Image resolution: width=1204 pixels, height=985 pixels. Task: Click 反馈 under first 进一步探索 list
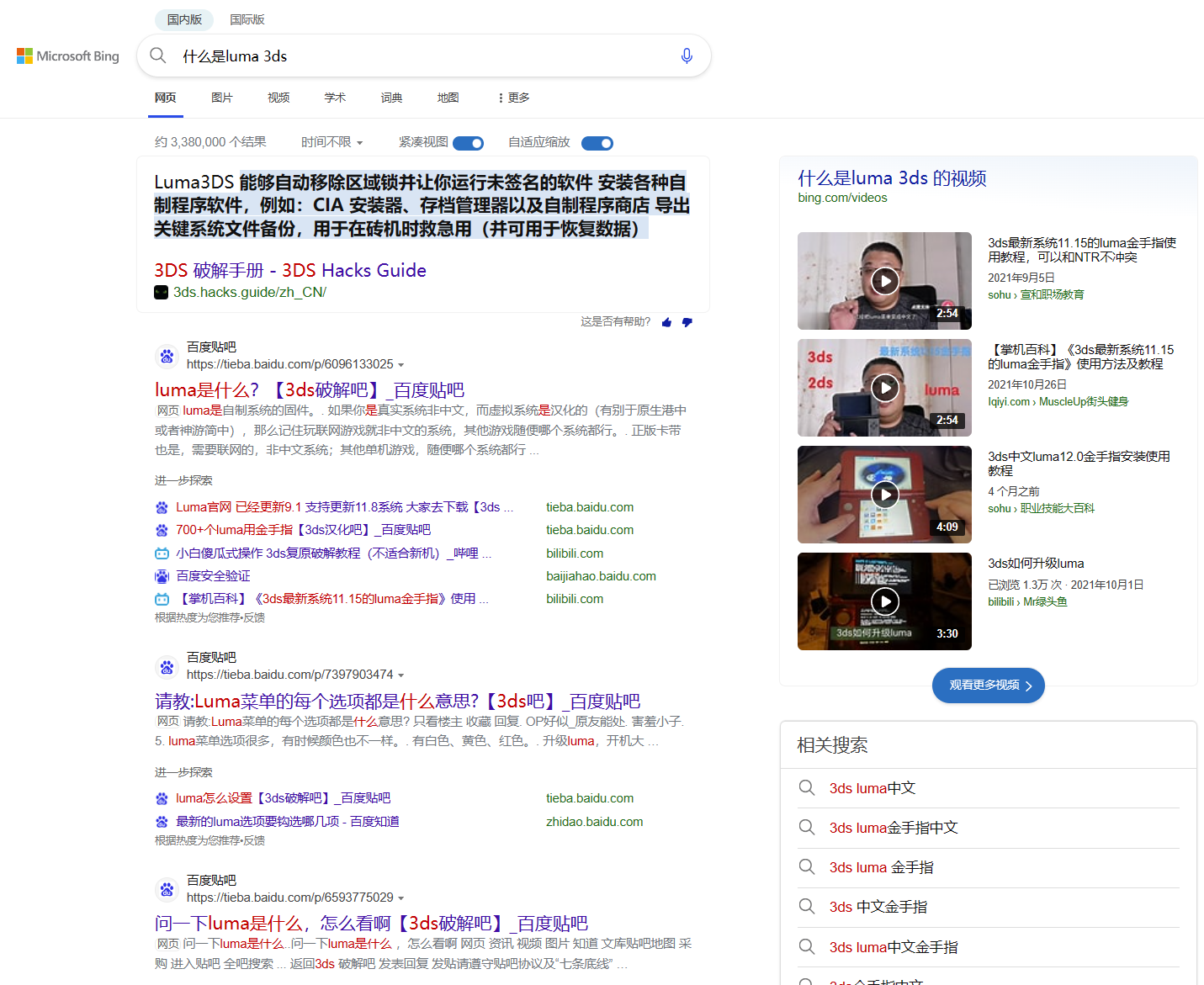coord(254,617)
